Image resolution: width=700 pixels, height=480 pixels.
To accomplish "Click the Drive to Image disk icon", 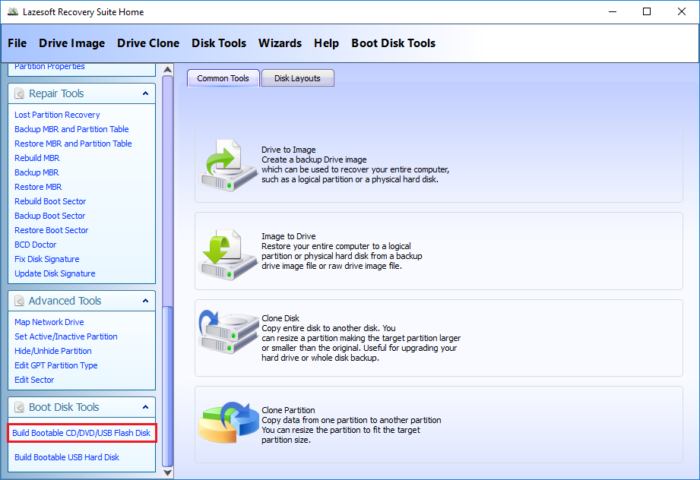I will click(x=228, y=166).
